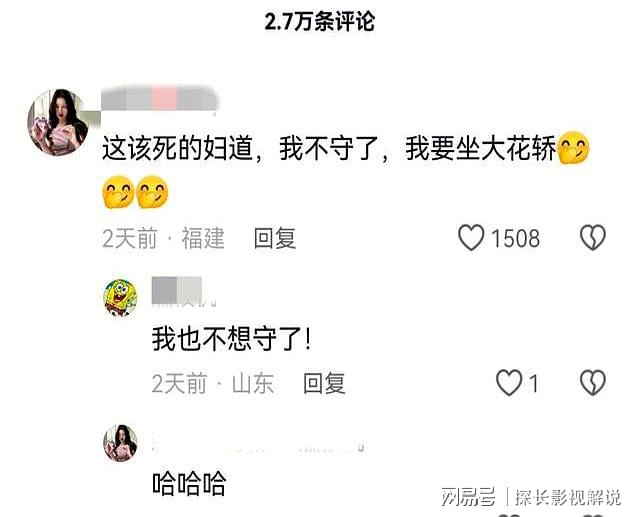Screen dimensions: 640x517
Task: Select the reply text 我也不想守了
Action: click(231, 339)
